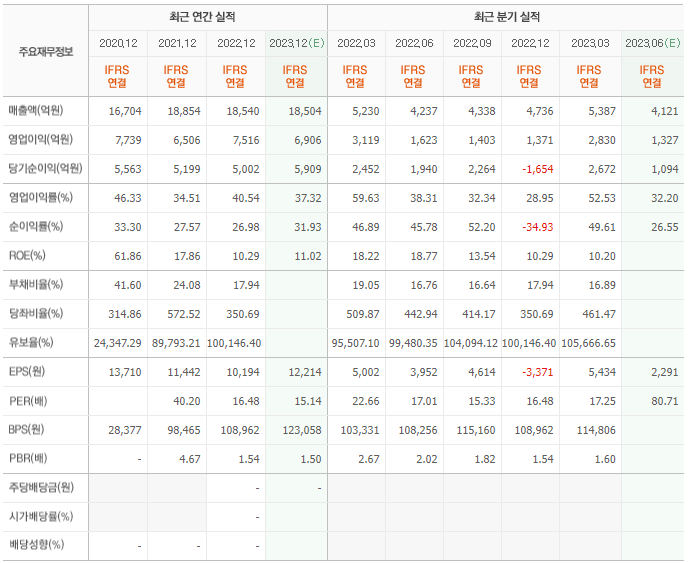Click the 61.86 ROE value
This screenshot has width=691, height=563.
coord(128,256)
